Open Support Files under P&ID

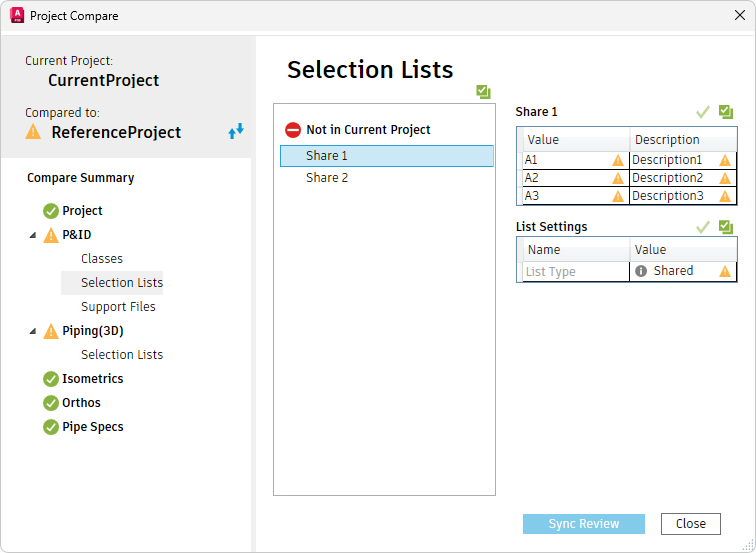(118, 307)
